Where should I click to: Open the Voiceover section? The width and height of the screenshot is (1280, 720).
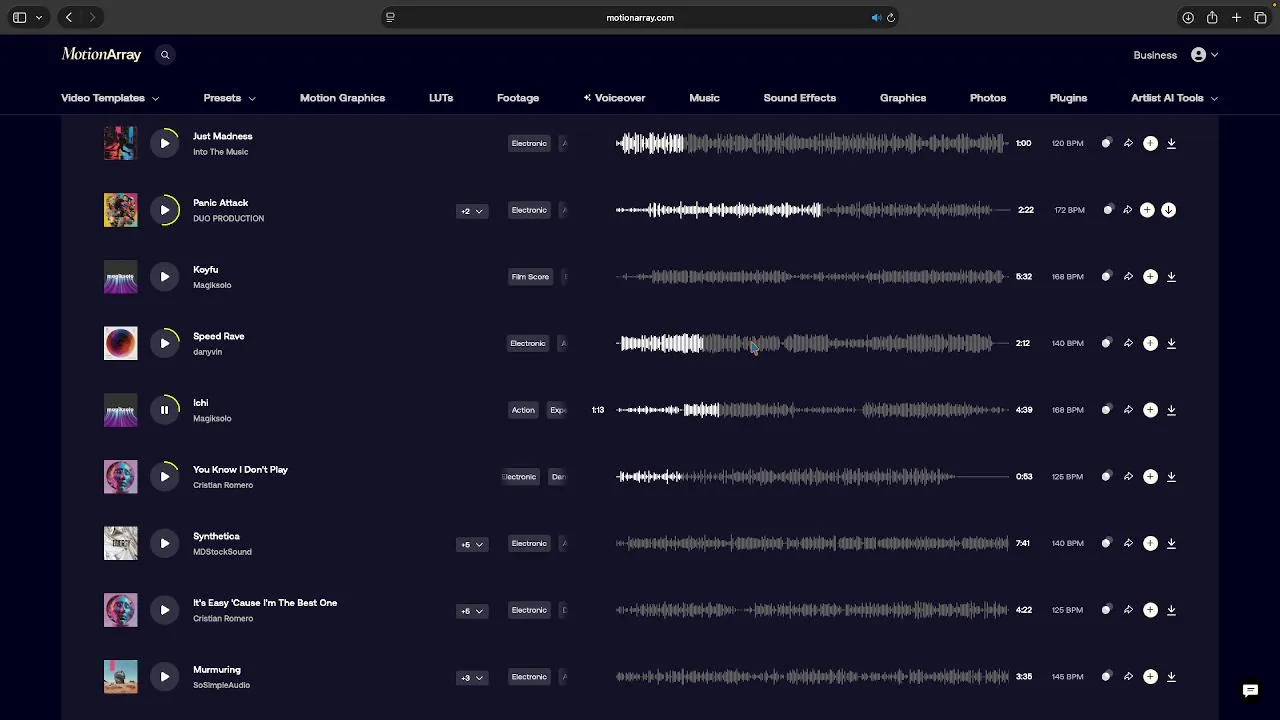tap(614, 98)
